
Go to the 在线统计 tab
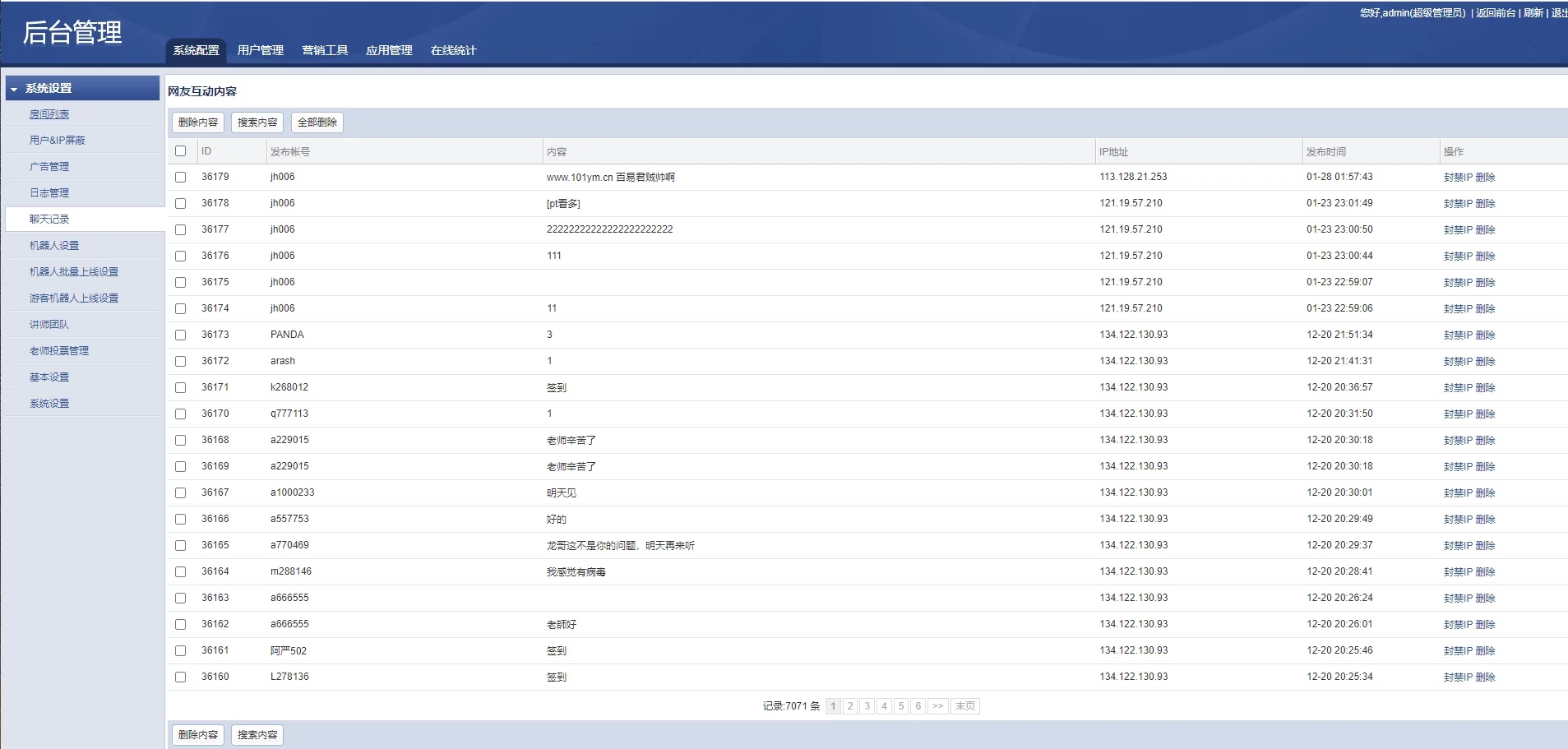453,50
